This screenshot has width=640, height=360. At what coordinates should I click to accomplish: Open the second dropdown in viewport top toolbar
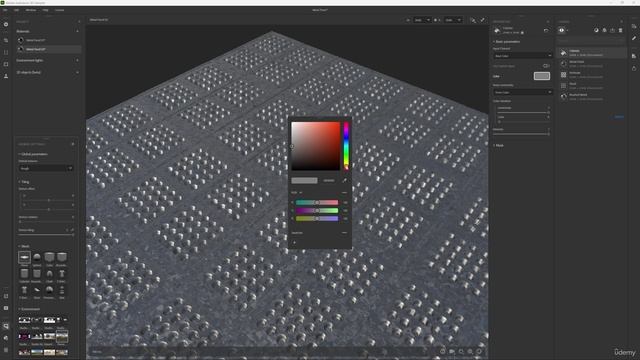pos(453,20)
